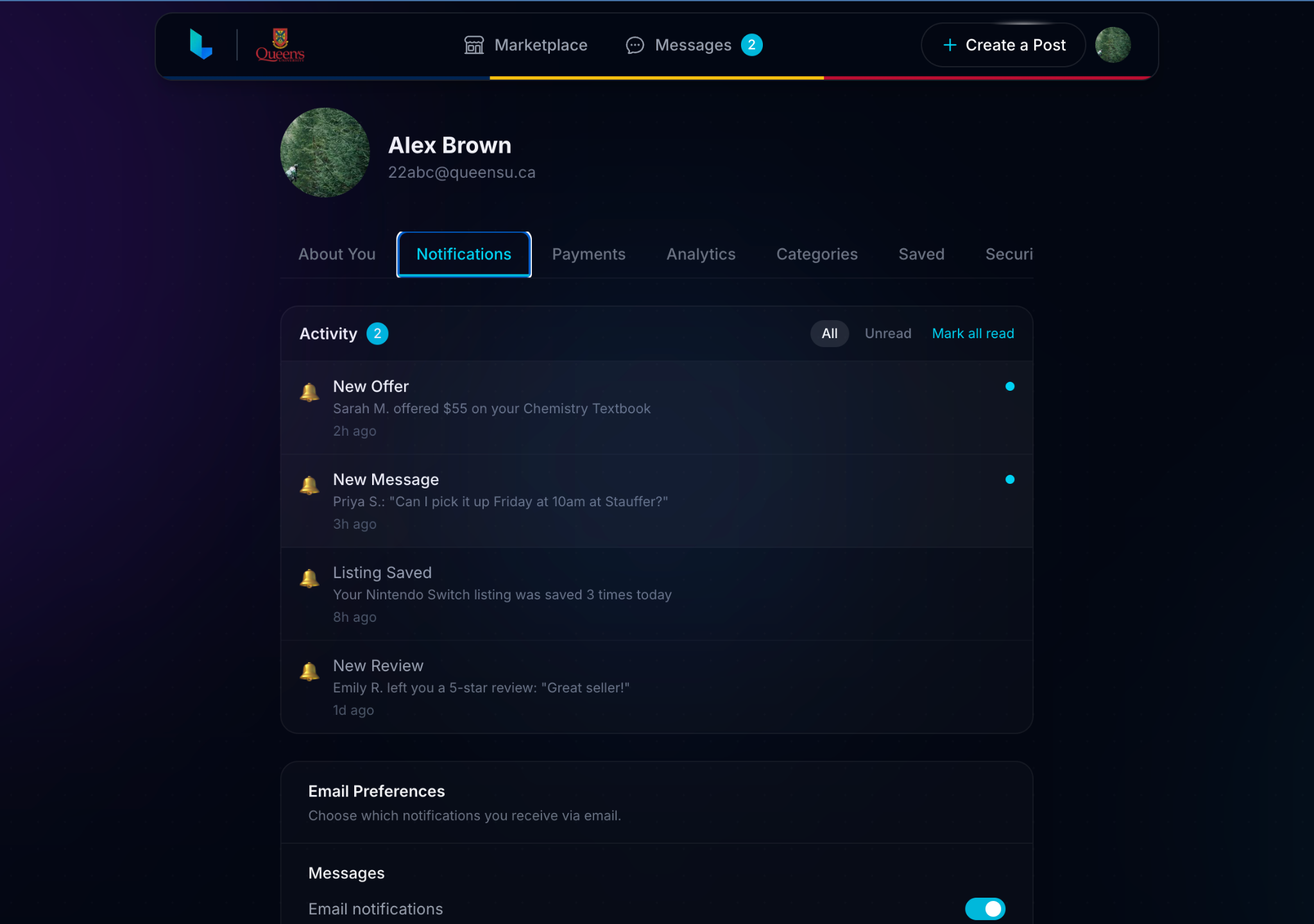
Task: Select the All activity filter
Action: pyautogui.click(x=829, y=334)
